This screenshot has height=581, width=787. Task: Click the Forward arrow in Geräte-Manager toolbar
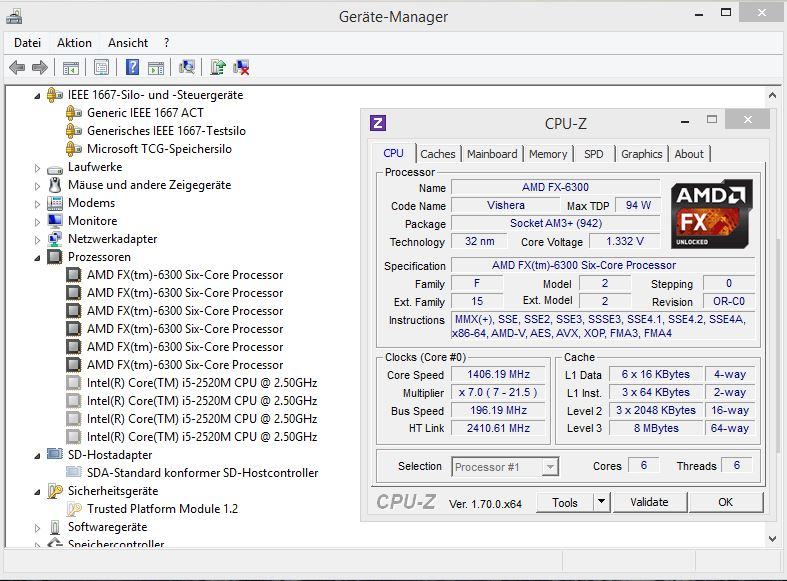(40, 67)
